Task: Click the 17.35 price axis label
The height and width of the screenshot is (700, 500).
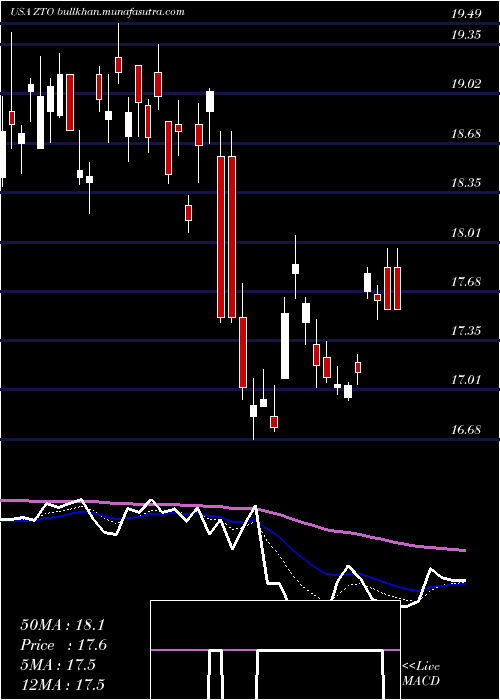Action: coord(466,330)
